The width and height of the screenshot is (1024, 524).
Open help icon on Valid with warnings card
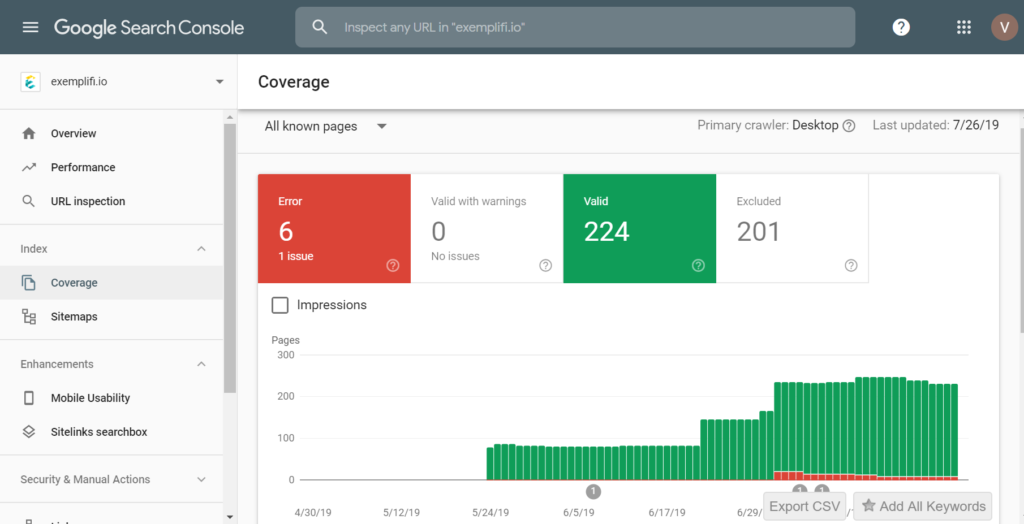click(545, 265)
